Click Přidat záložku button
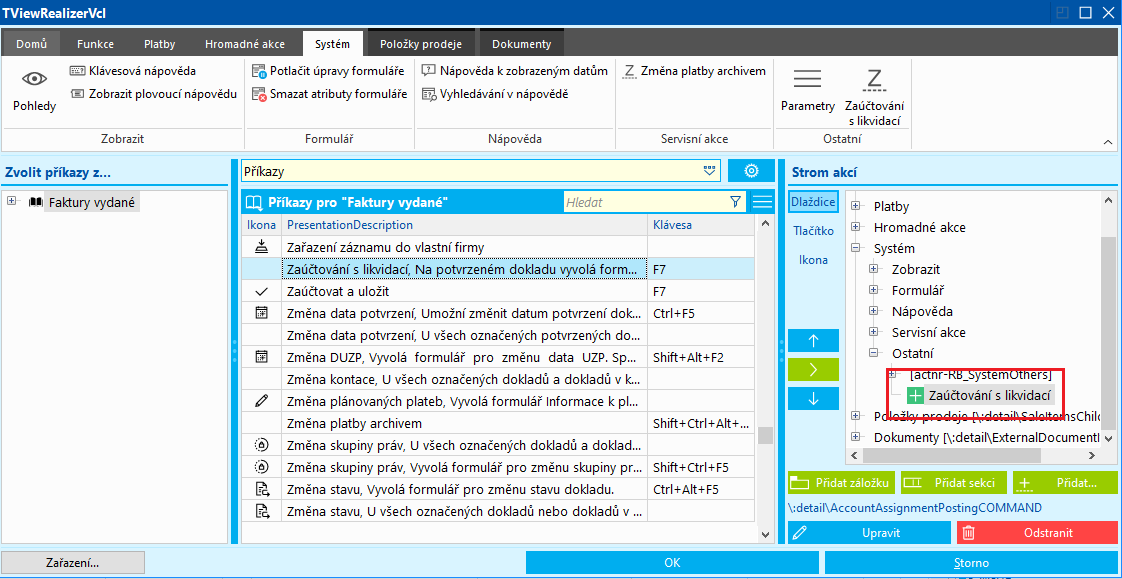The image size is (1122, 579). [x=842, y=483]
